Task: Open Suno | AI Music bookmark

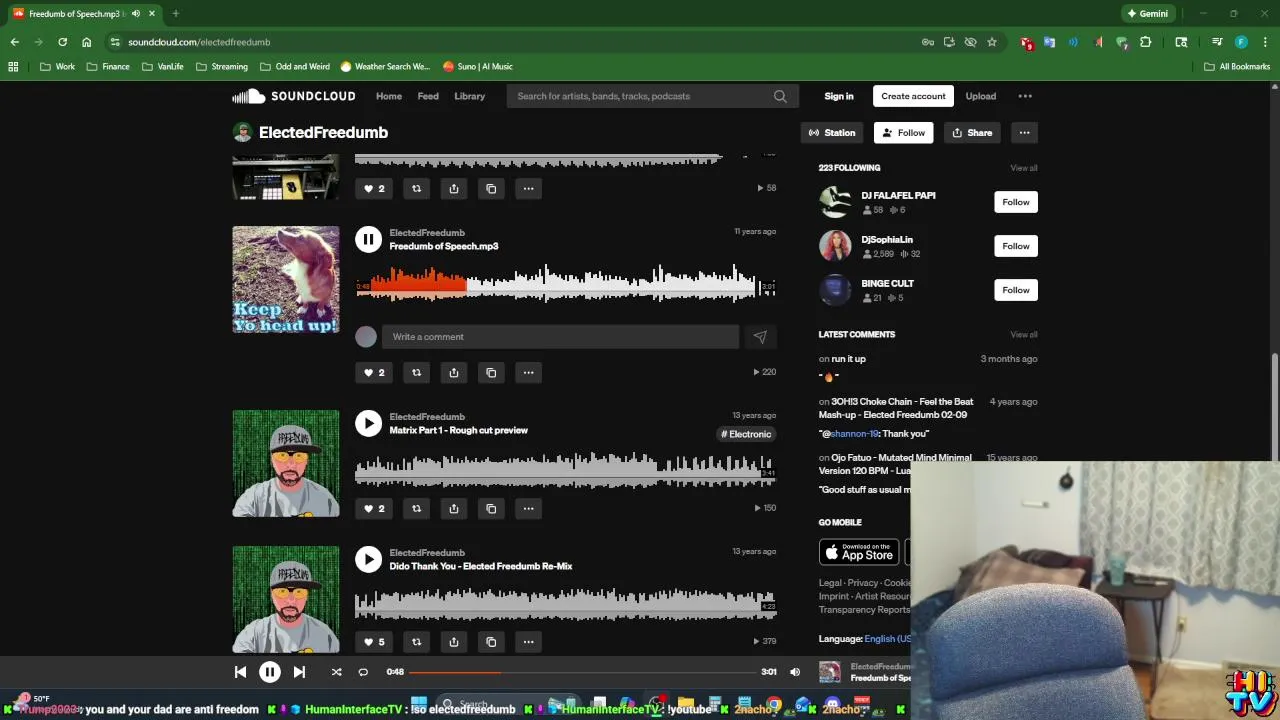Action: tap(478, 66)
